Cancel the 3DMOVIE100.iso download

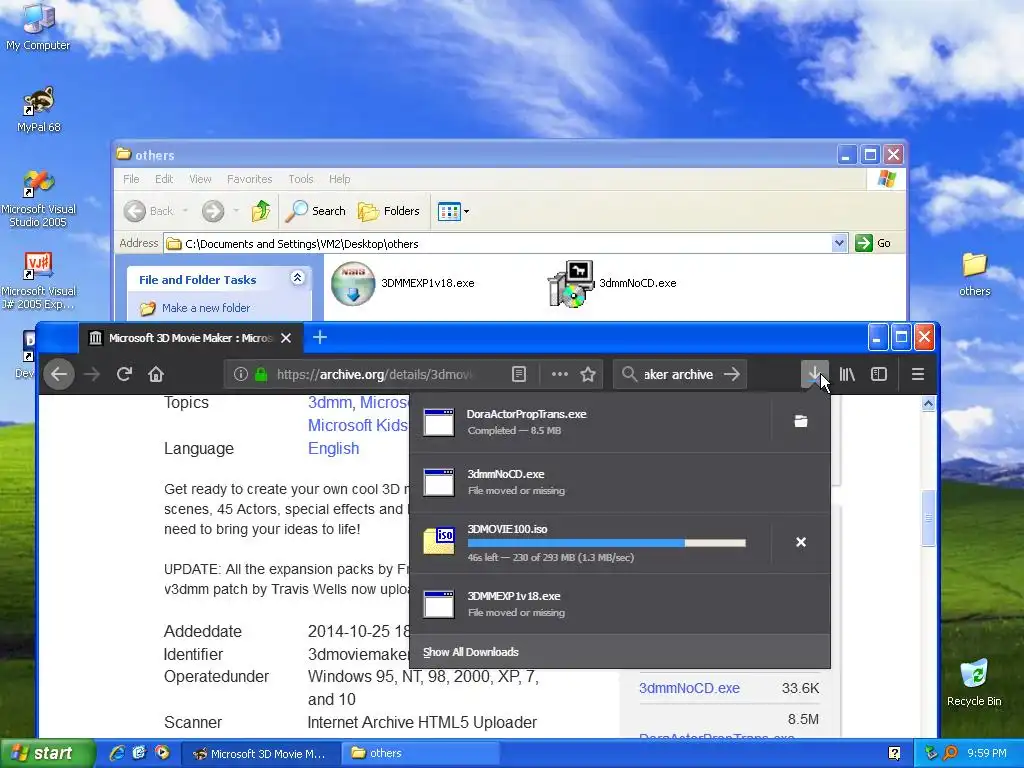pos(801,542)
